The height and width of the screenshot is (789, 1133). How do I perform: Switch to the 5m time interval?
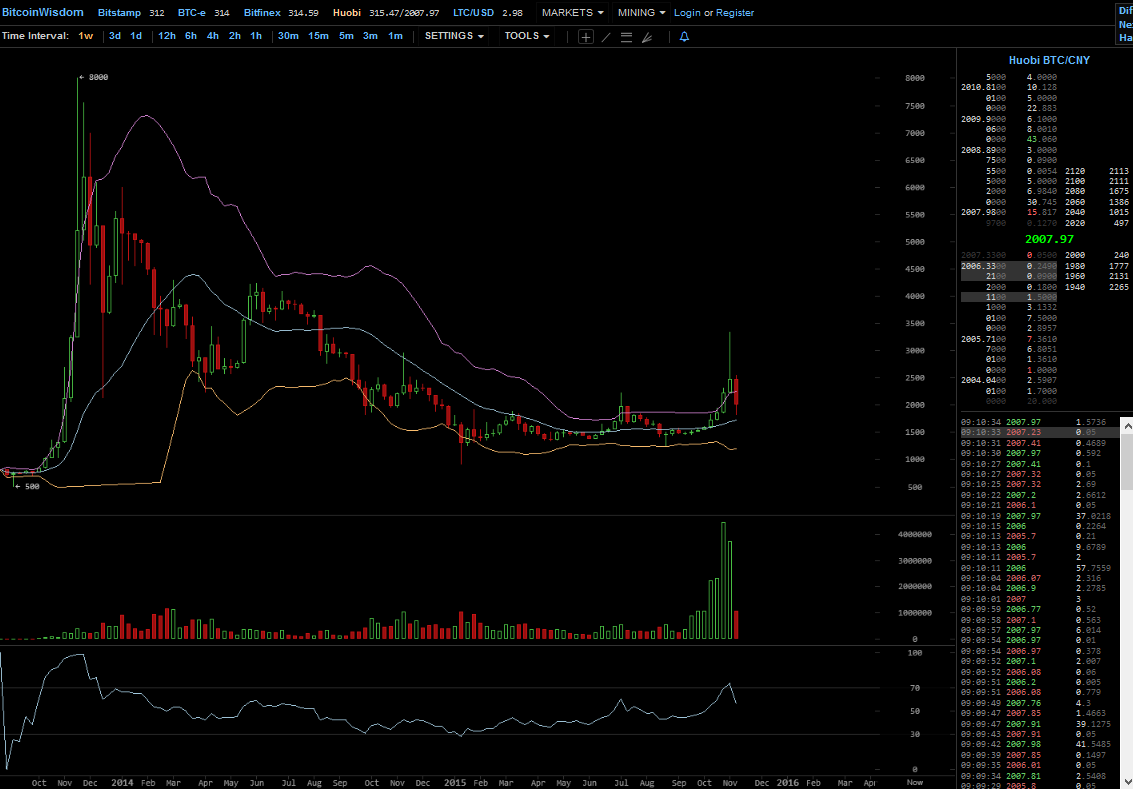(347, 35)
